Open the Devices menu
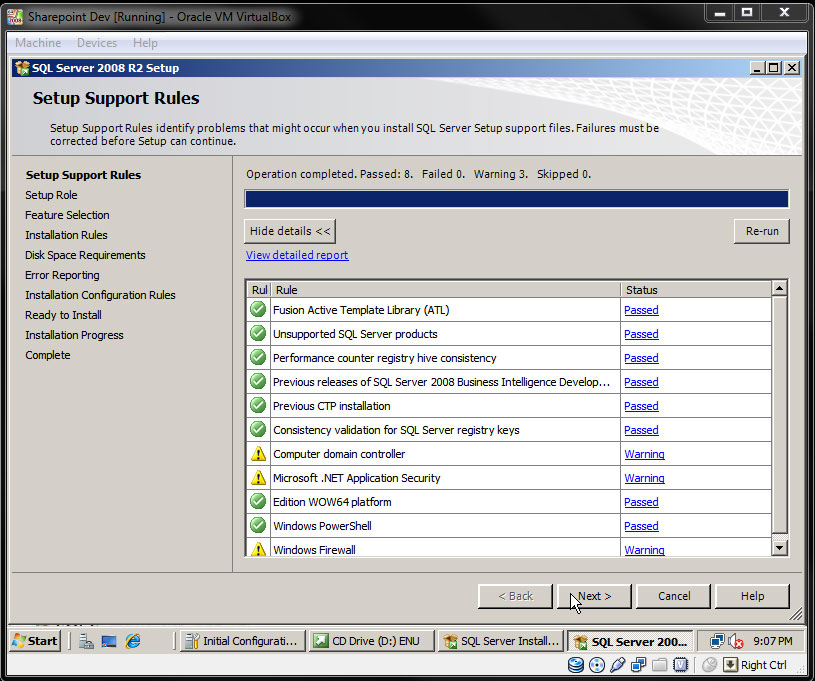This screenshot has width=815, height=681. click(97, 43)
